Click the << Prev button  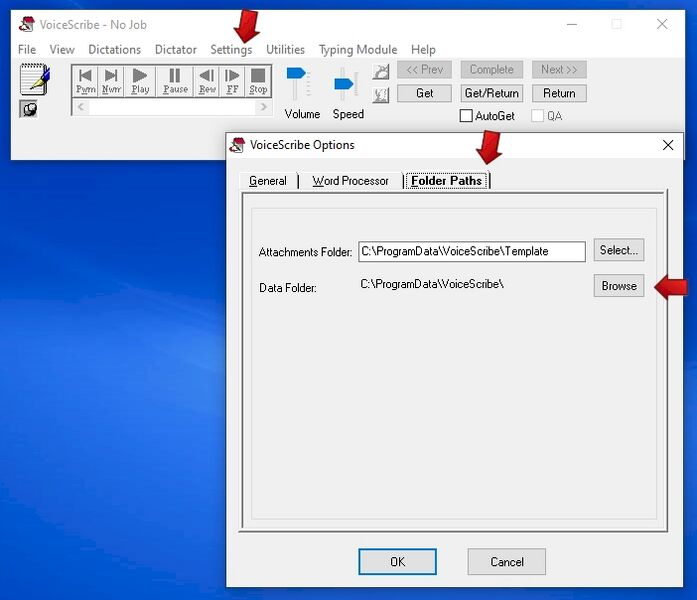coord(424,70)
